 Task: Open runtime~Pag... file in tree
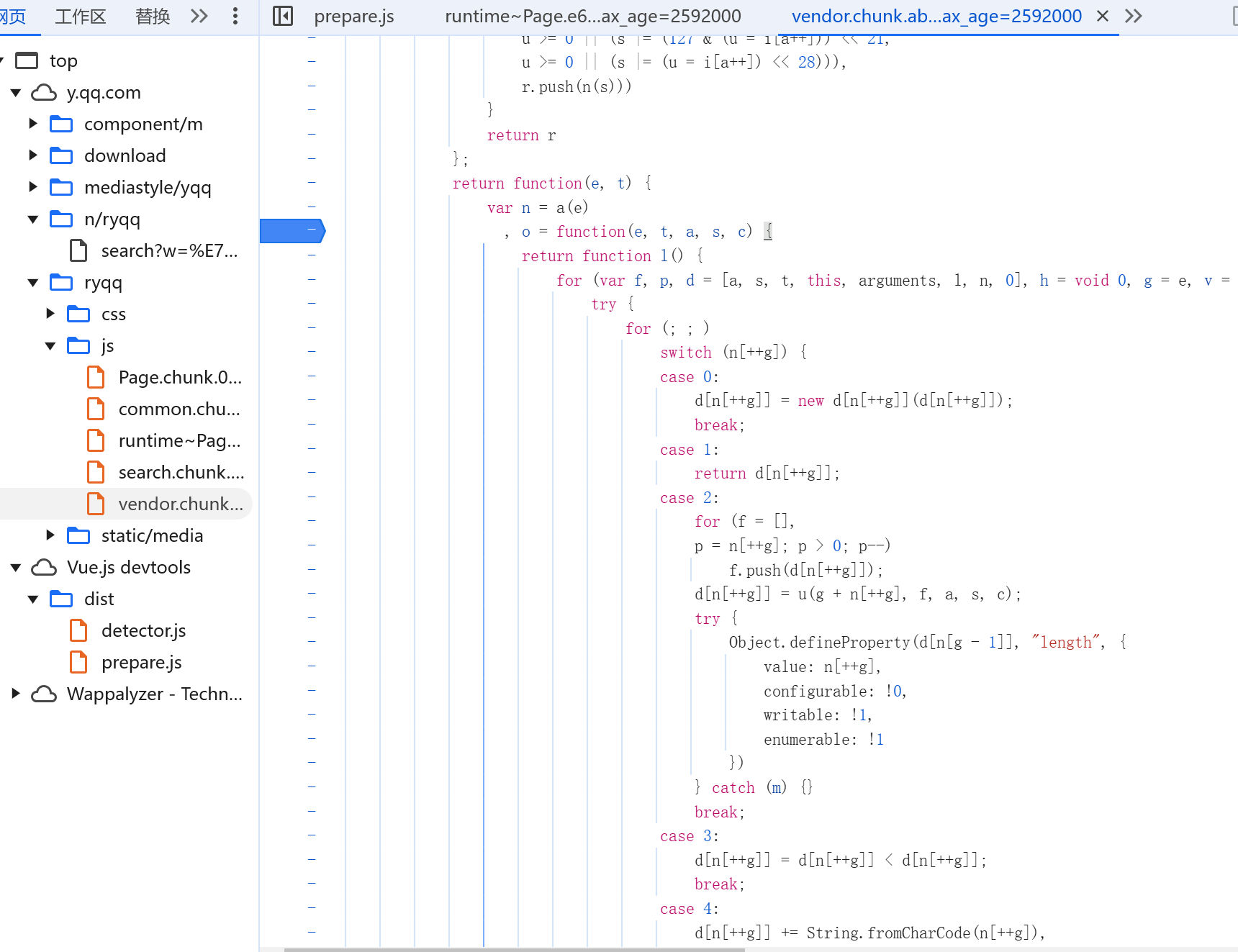click(x=180, y=440)
